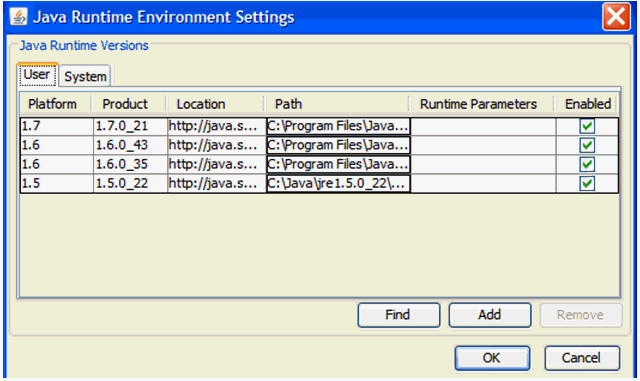Screen dimensions: 640x381
Task: Dismiss the dialog with Cancel
Action: [x=582, y=358]
